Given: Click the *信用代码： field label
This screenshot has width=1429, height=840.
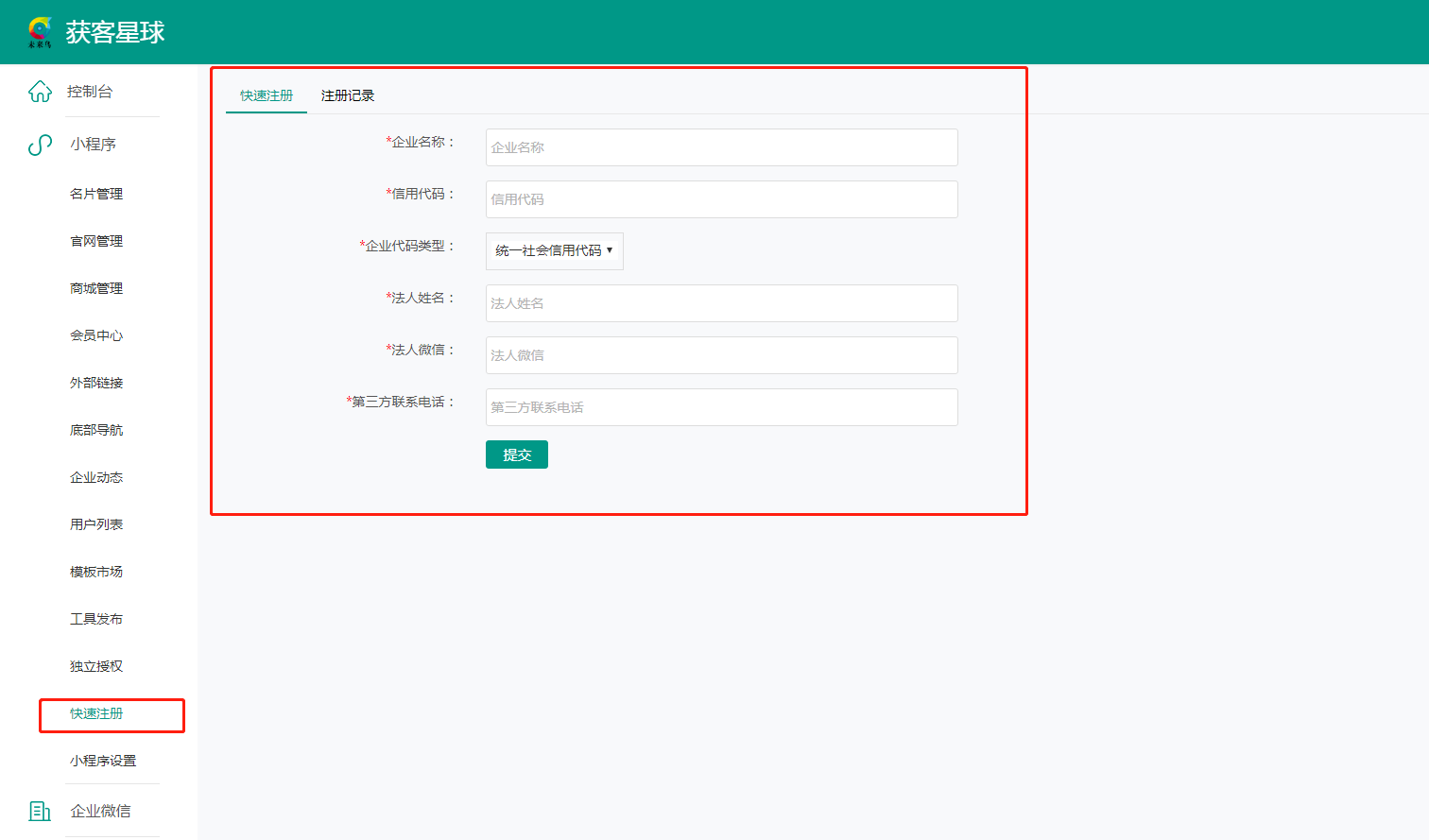Looking at the screenshot, I should click(x=421, y=194).
